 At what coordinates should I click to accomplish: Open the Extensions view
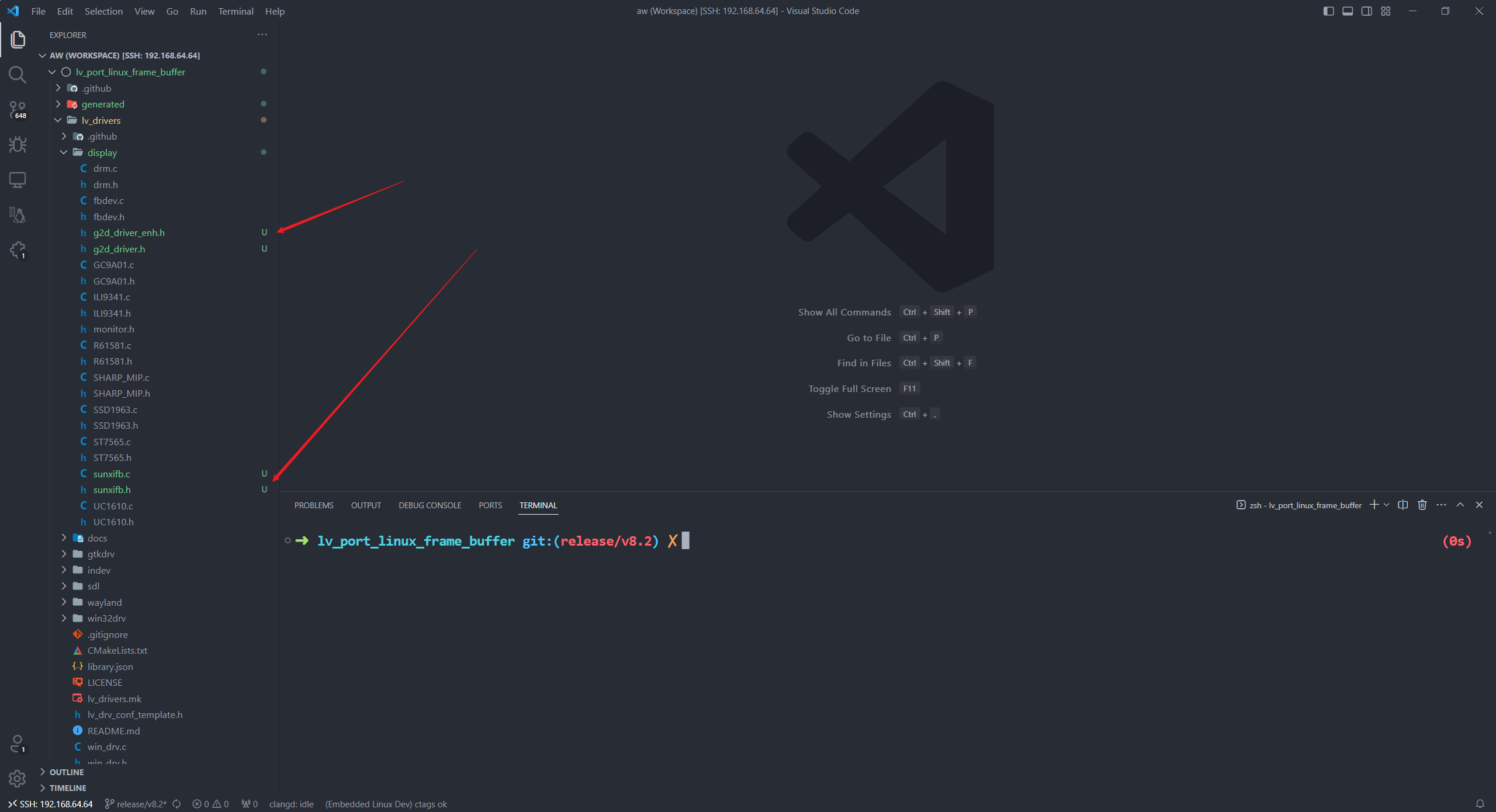click(18, 250)
